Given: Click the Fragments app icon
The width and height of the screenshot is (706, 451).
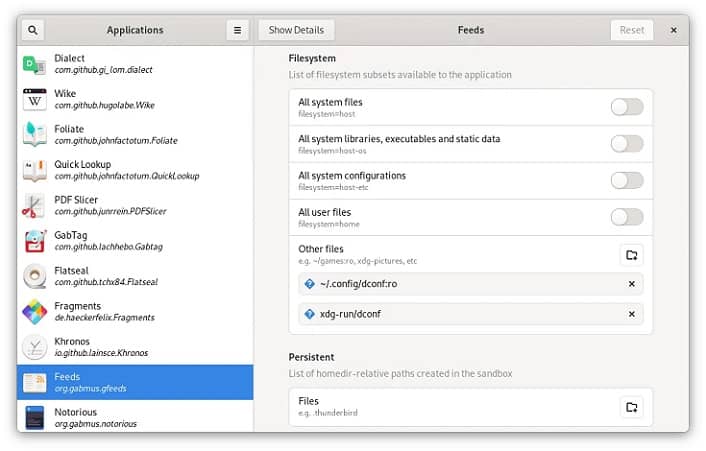Looking at the screenshot, I should (x=35, y=312).
